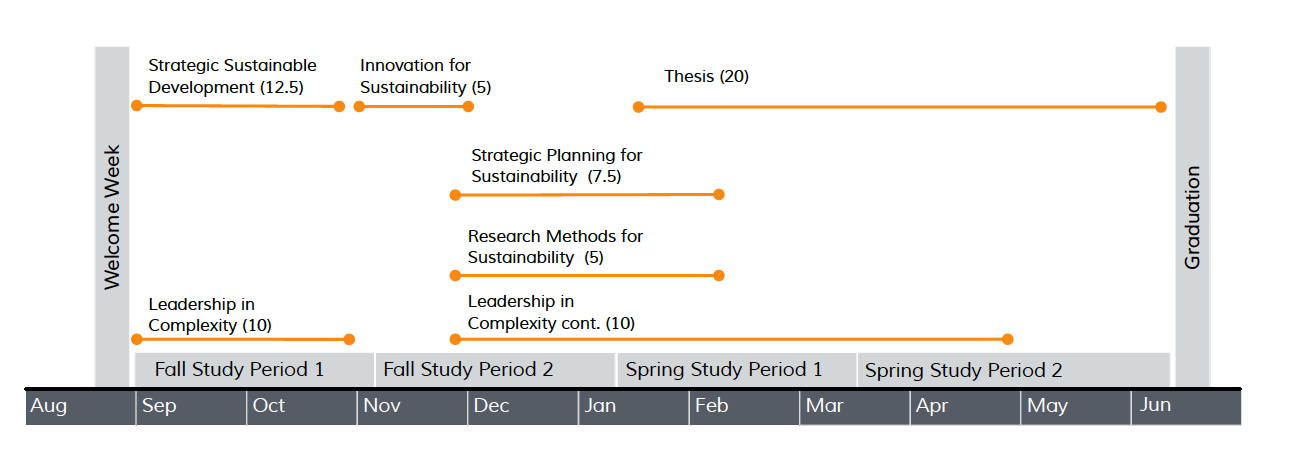This screenshot has width=1289, height=459.
Task: Click the Thesis (20) course label
Action: [x=706, y=76]
